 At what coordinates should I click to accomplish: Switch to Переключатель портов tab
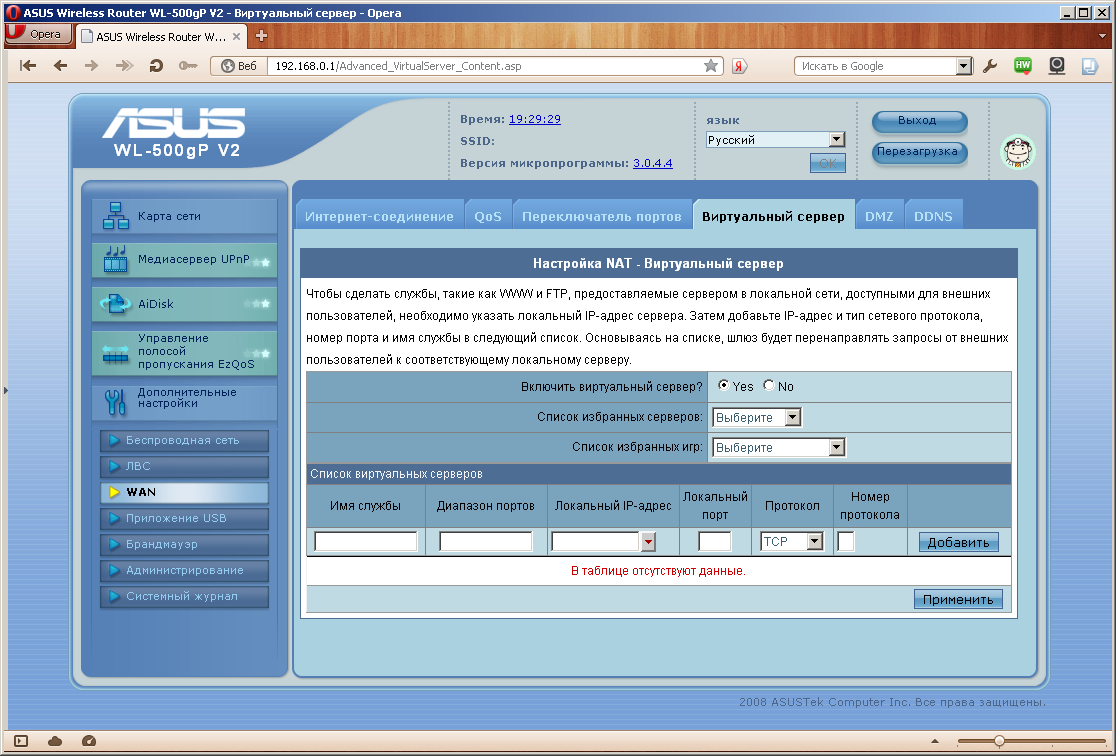click(601, 216)
